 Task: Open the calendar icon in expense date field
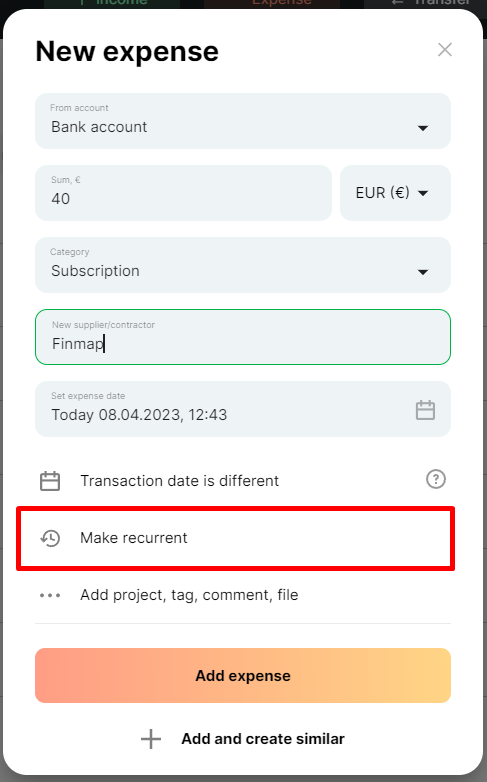click(425, 410)
